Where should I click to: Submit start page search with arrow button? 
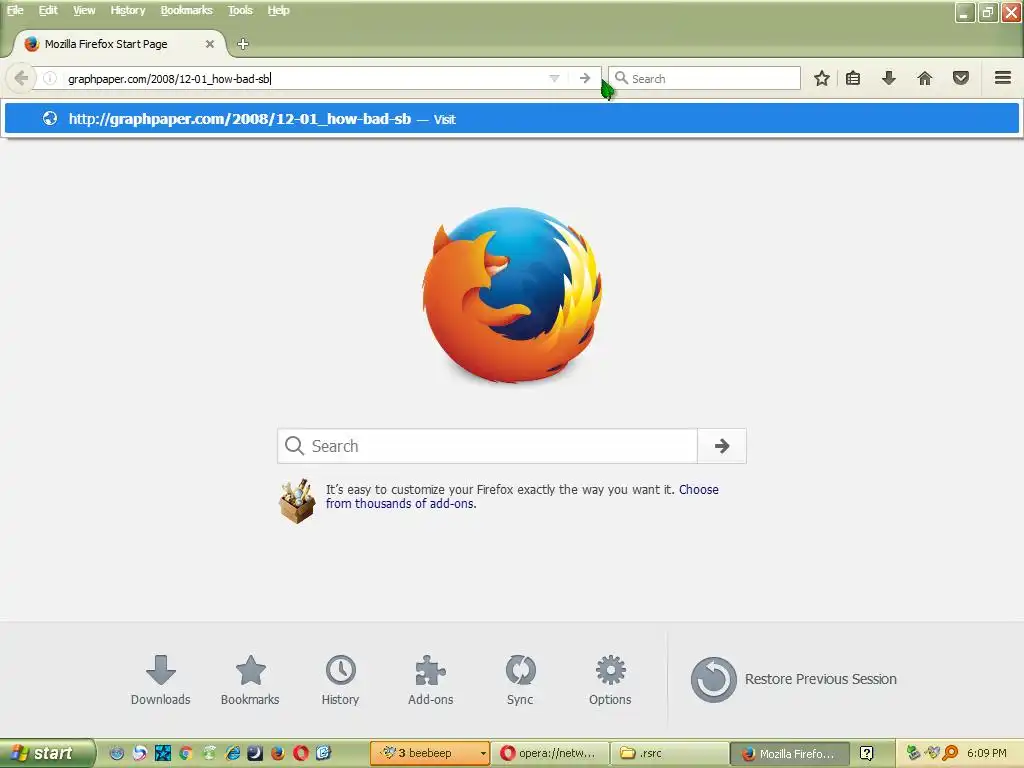click(x=722, y=446)
